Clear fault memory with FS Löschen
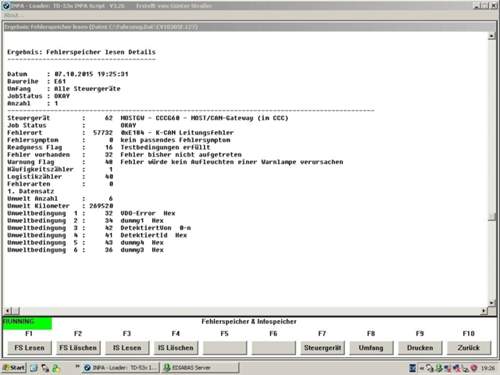The image size is (500, 375). click(x=78, y=348)
